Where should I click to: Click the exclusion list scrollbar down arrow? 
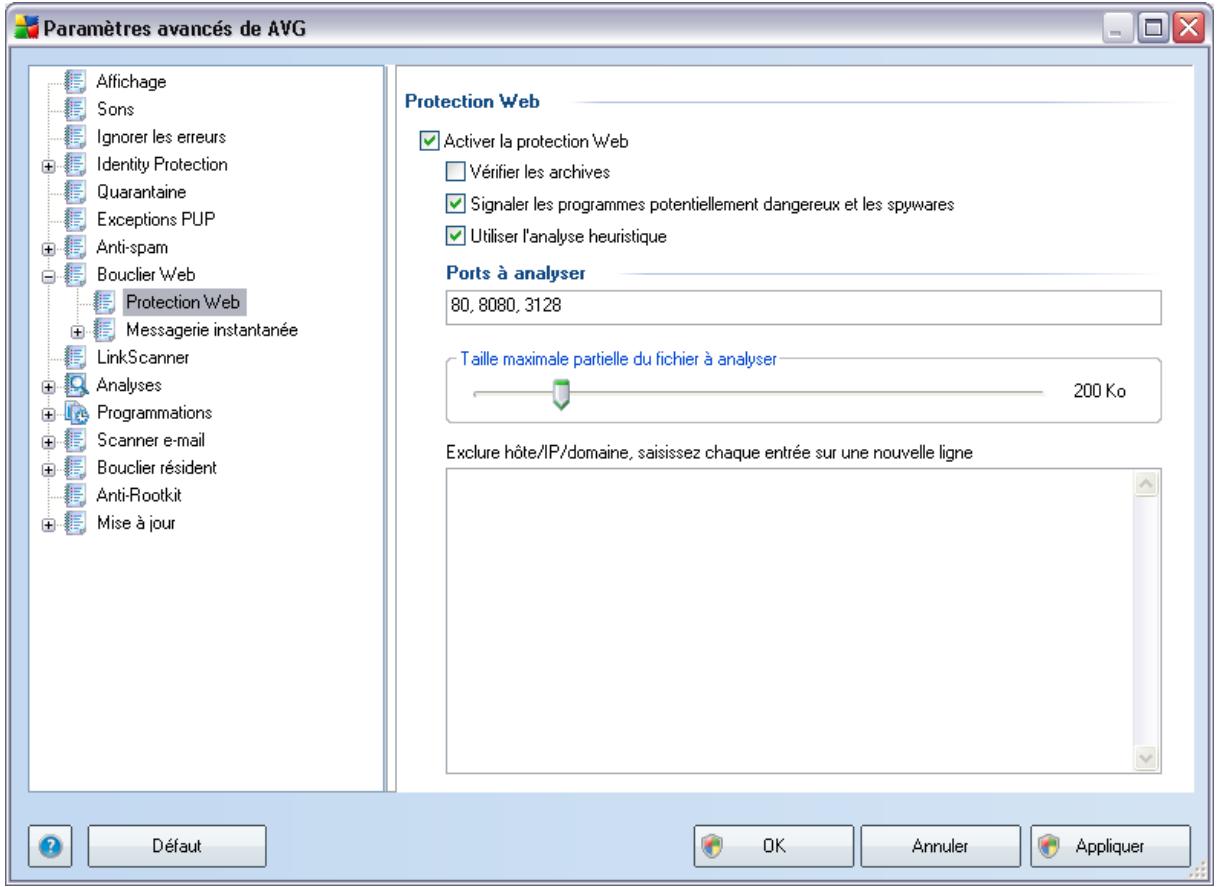(1147, 757)
